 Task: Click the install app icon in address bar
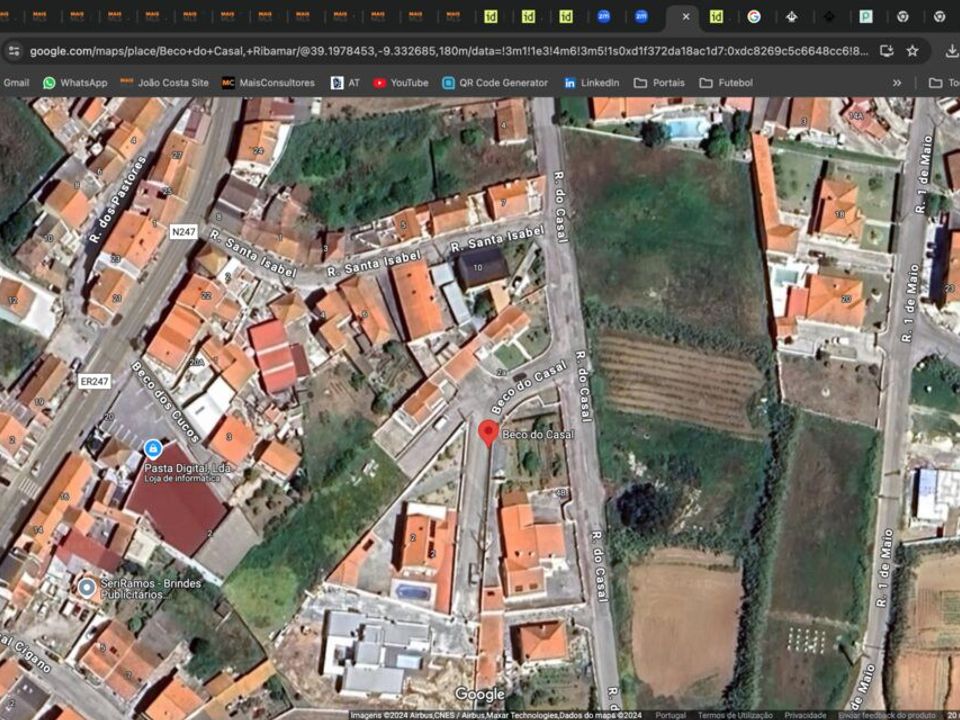click(x=886, y=51)
